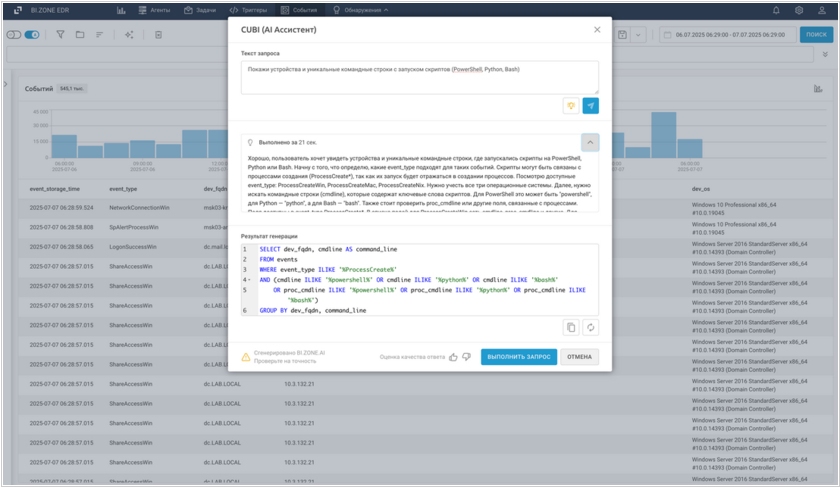Toggle the blue enabled switch in the toolbar
The image size is (840, 487).
click(32, 35)
